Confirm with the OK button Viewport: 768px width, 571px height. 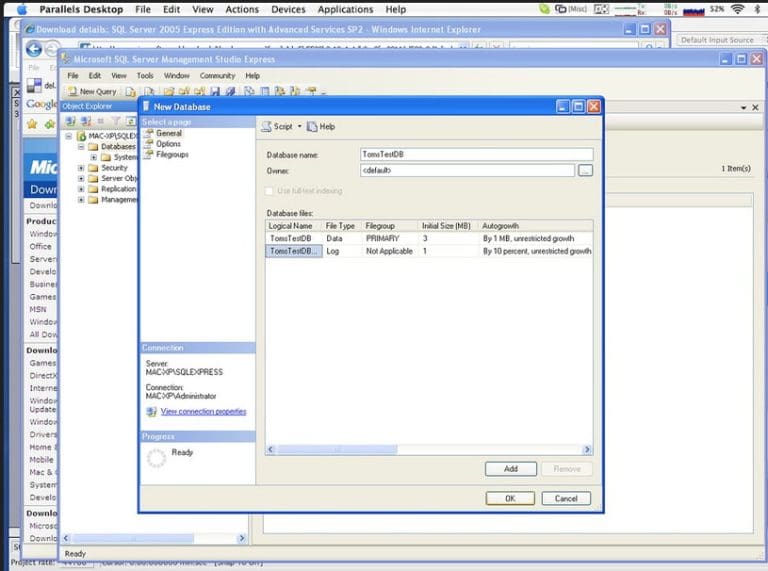click(x=510, y=498)
